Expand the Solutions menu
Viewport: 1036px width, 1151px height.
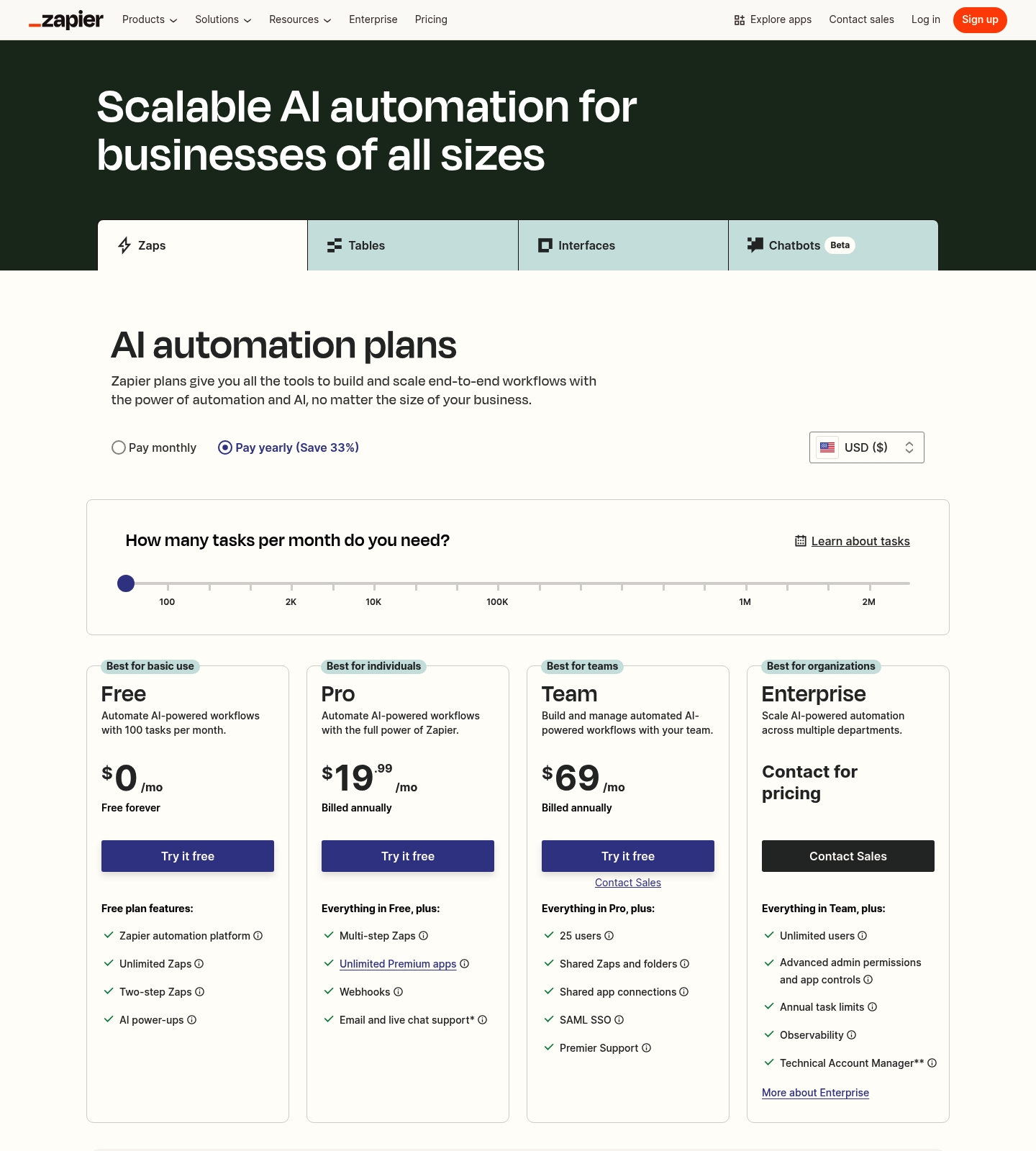tap(223, 19)
